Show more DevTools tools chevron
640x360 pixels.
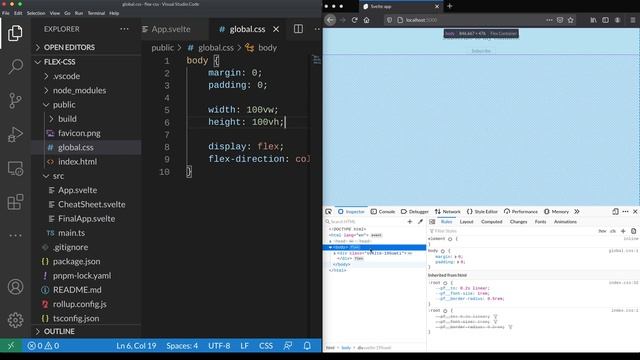point(577,211)
